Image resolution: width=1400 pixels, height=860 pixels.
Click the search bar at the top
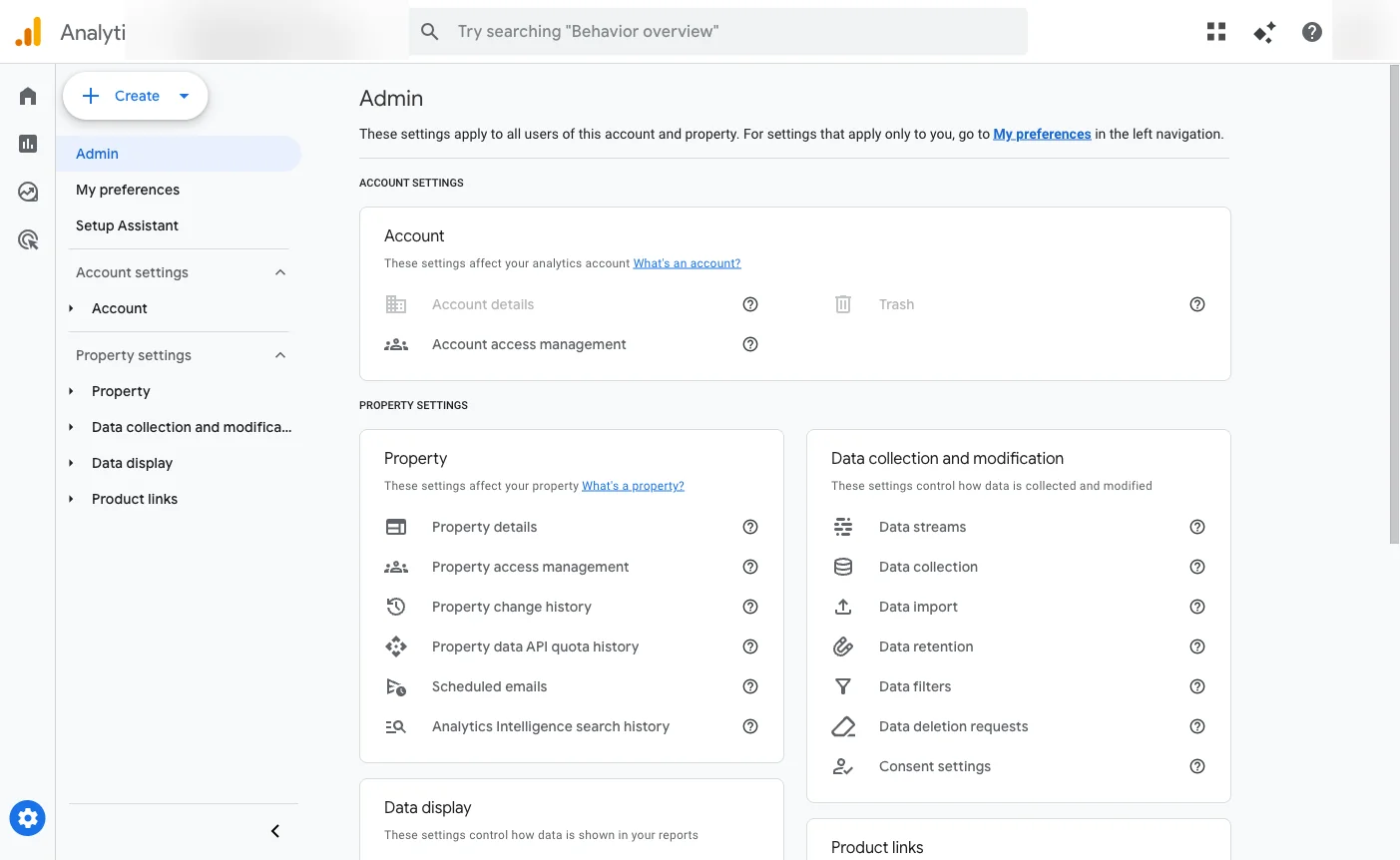(x=717, y=31)
